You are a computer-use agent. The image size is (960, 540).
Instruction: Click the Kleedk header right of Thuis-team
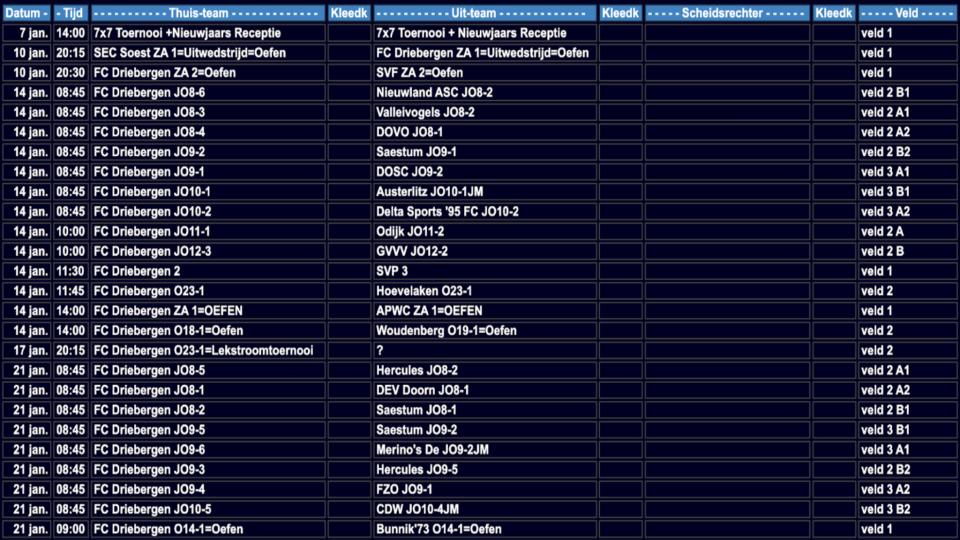pyautogui.click(x=349, y=13)
